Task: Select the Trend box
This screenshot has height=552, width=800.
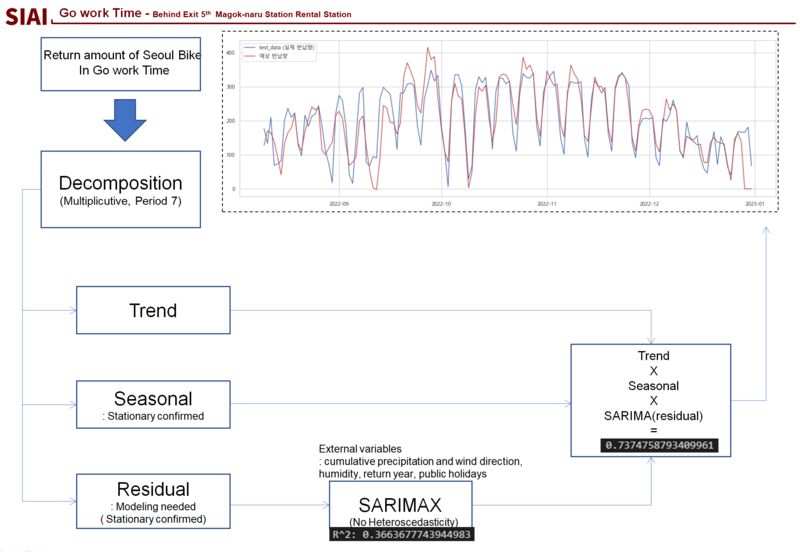Action: tap(153, 310)
